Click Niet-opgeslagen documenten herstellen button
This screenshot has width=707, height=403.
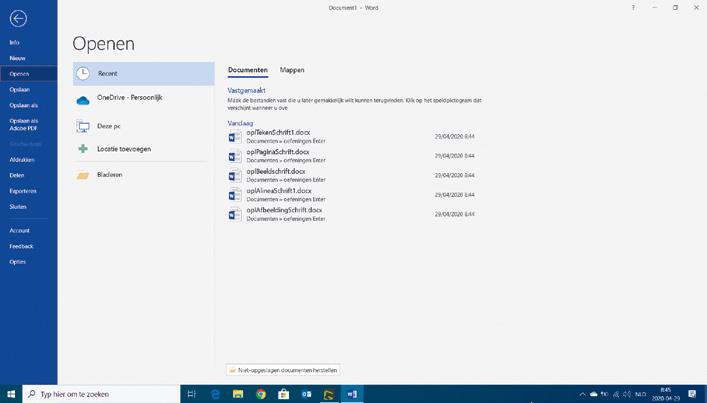(283, 370)
